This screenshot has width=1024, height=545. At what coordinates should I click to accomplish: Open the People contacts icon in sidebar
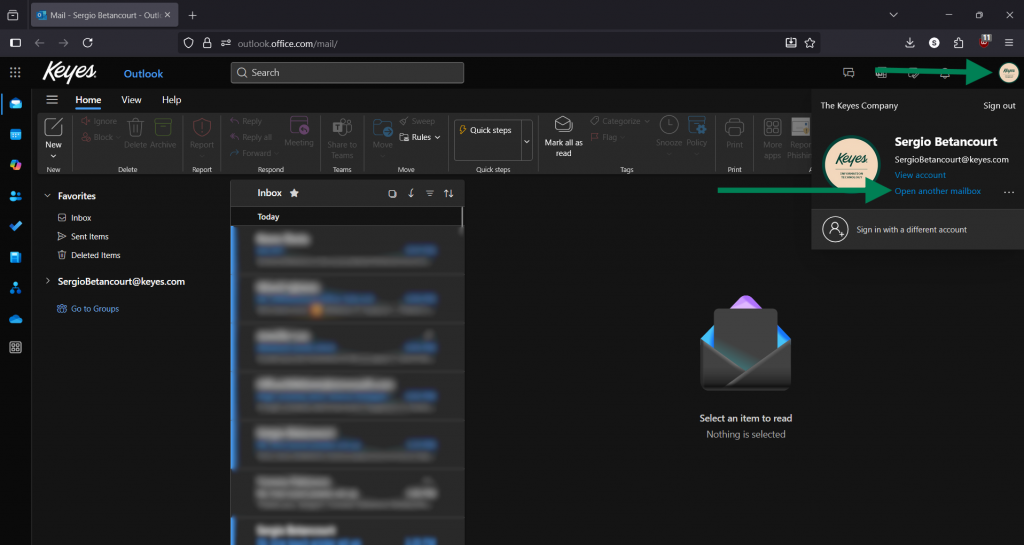(x=15, y=196)
